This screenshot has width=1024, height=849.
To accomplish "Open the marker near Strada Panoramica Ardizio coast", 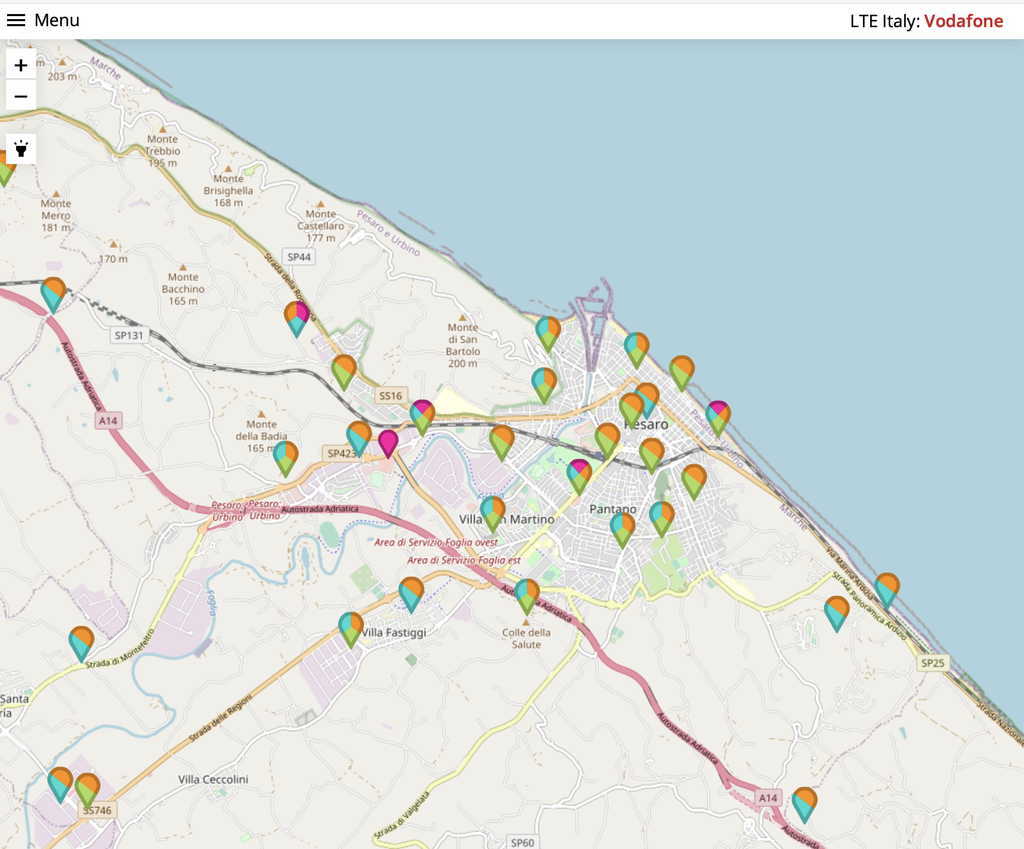I will (886, 589).
